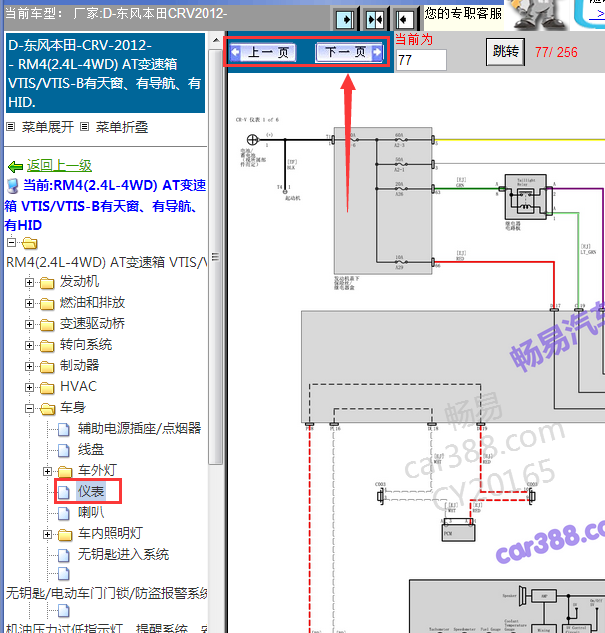Select the 车内照明灯 folder label
The width and height of the screenshot is (605, 633).
point(111,533)
